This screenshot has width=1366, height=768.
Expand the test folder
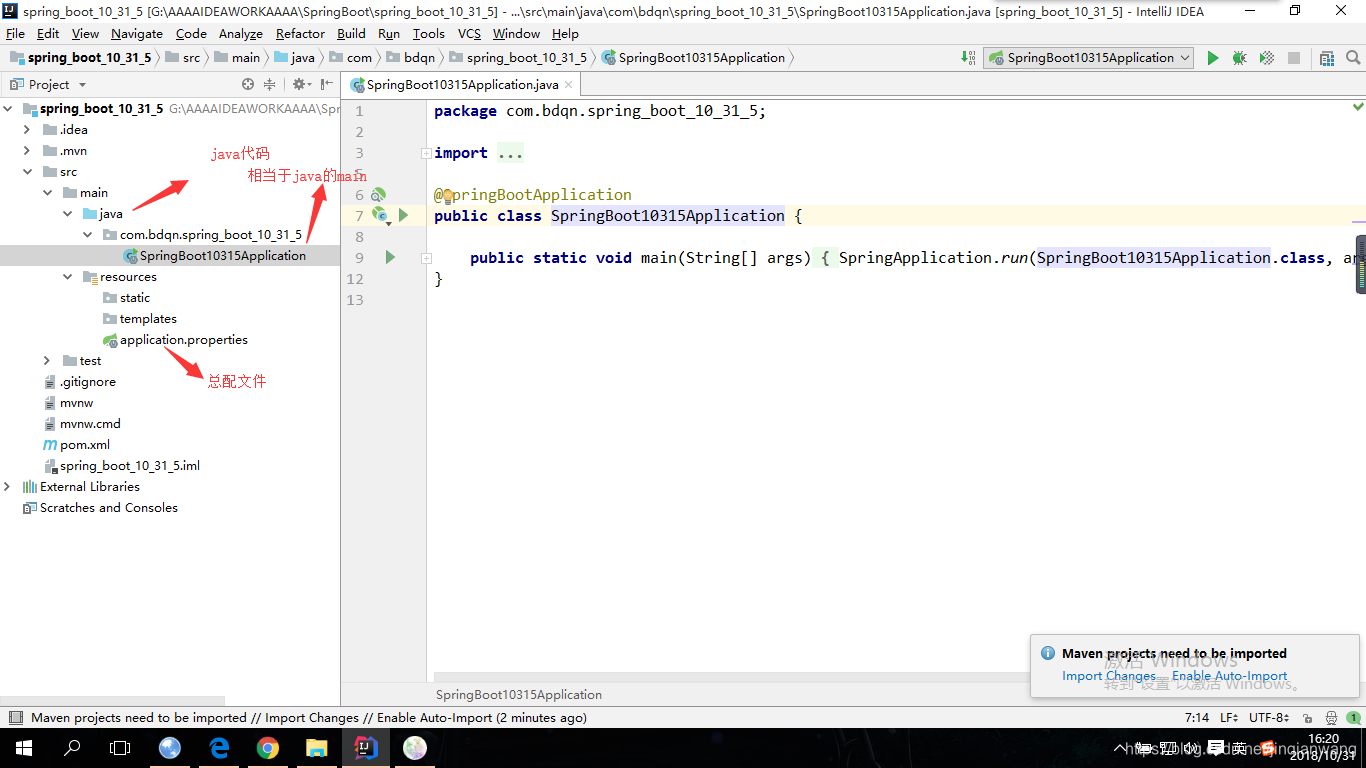click(x=47, y=361)
